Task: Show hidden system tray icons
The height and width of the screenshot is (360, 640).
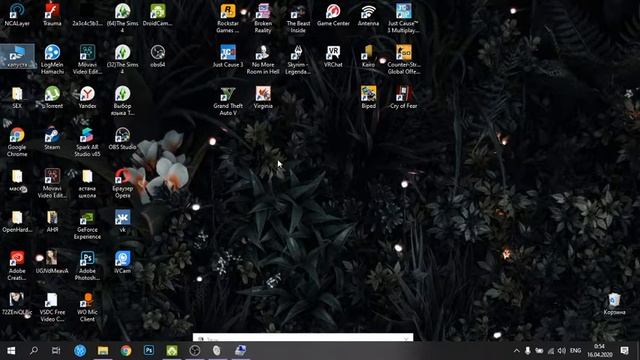Action: coord(516,351)
